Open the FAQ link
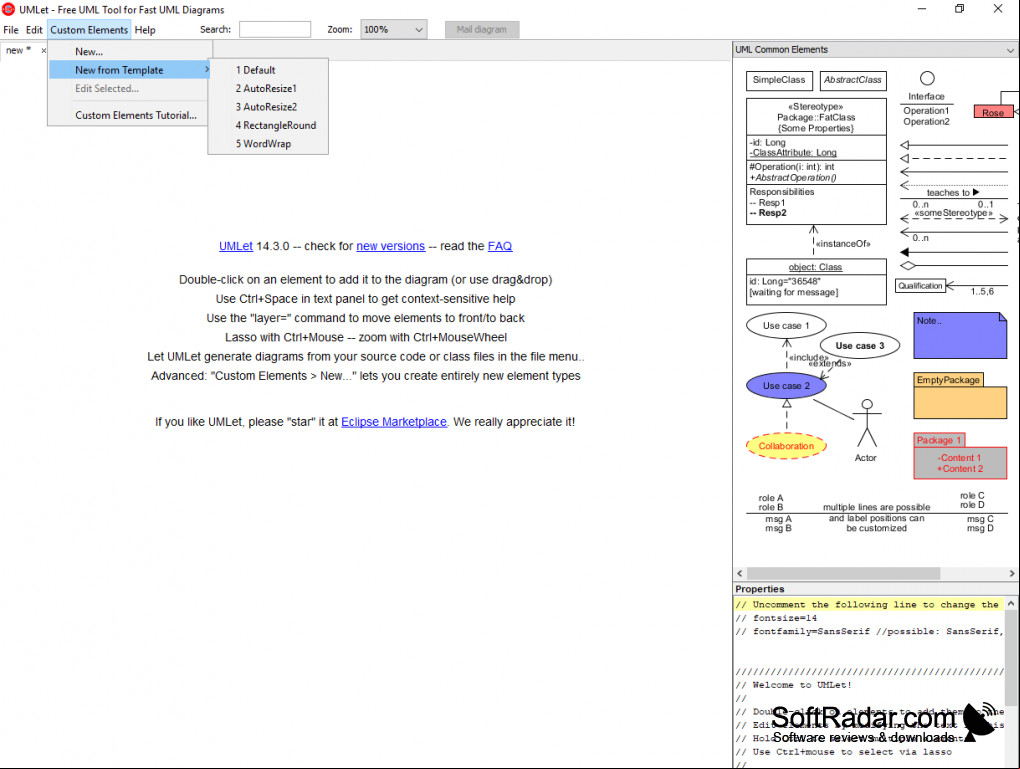Viewport: 1020px width, 769px height. (x=500, y=246)
